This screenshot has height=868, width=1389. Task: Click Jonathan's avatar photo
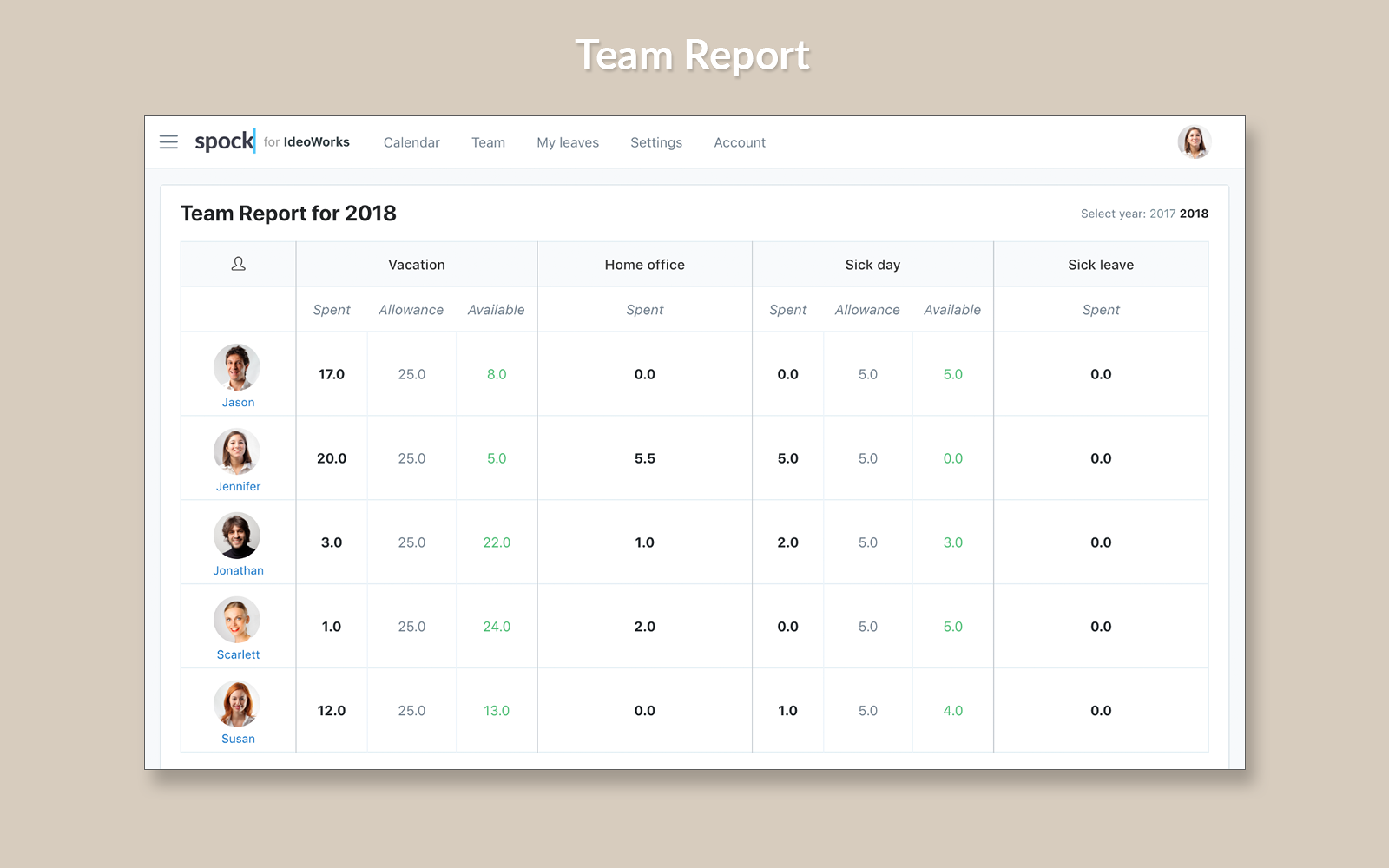[237, 536]
